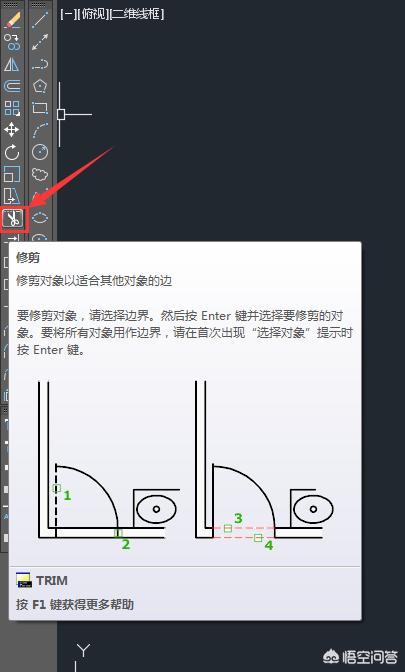Pick the Rectangle drawing tool
The width and height of the screenshot is (405, 672).
(40, 108)
